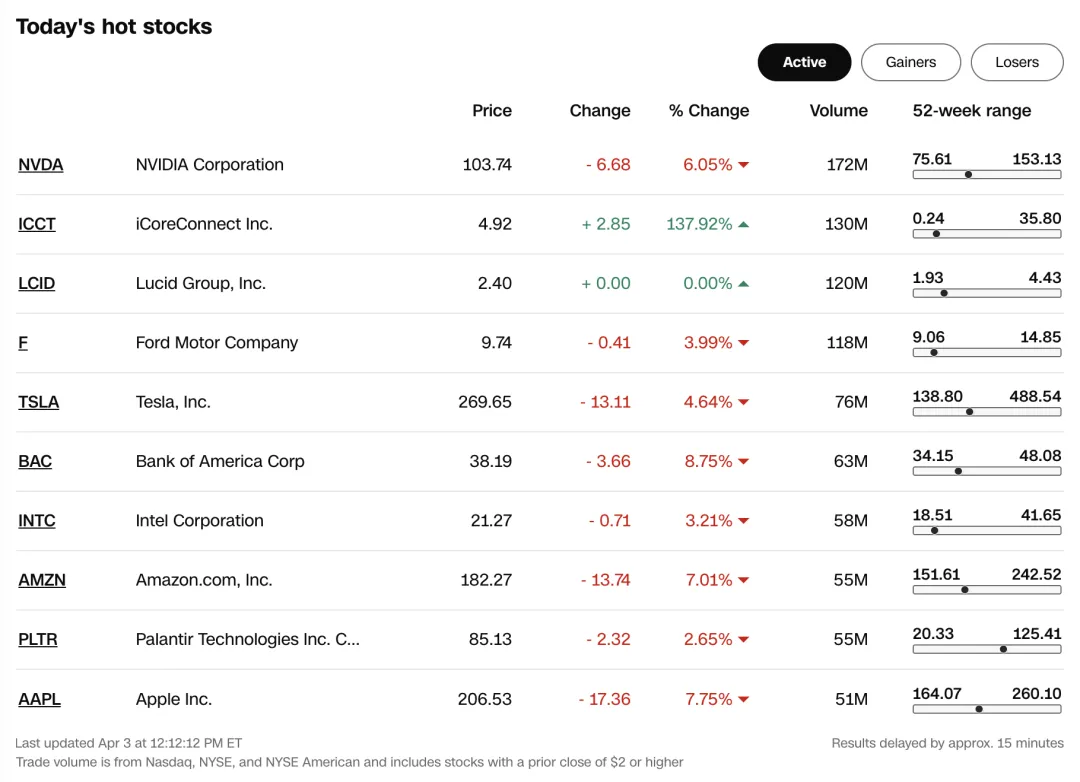The height and width of the screenshot is (782, 1080).
Task: Click the red down arrow beside Ford's 3.99%
Action: click(x=743, y=343)
